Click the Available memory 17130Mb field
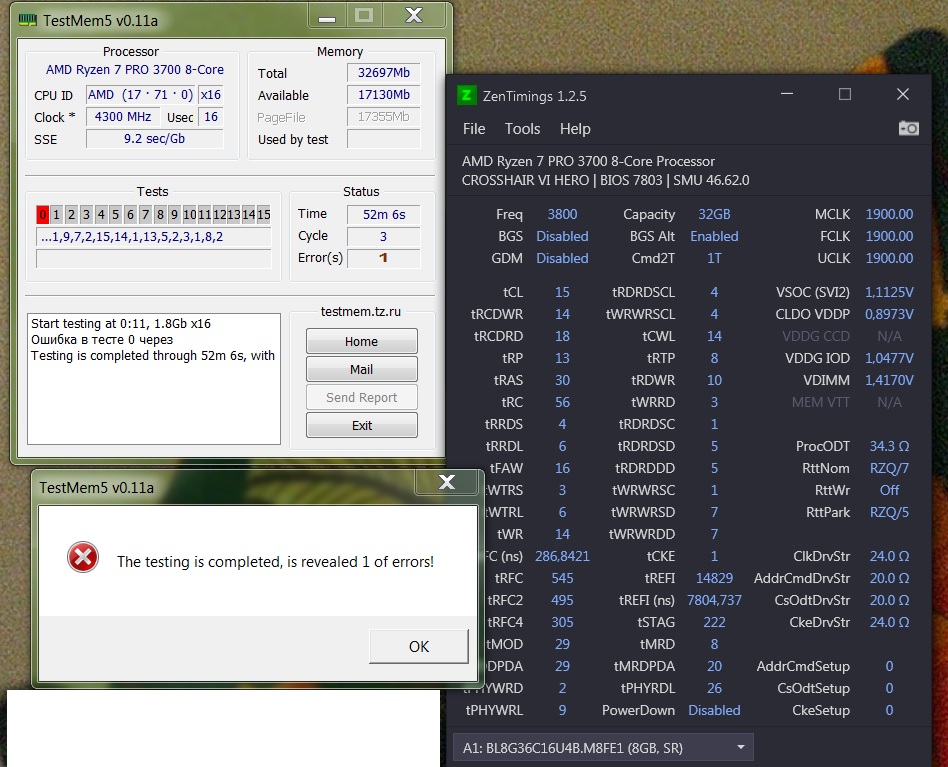The image size is (948, 767). pyautogui.click(x=383, y=95)
